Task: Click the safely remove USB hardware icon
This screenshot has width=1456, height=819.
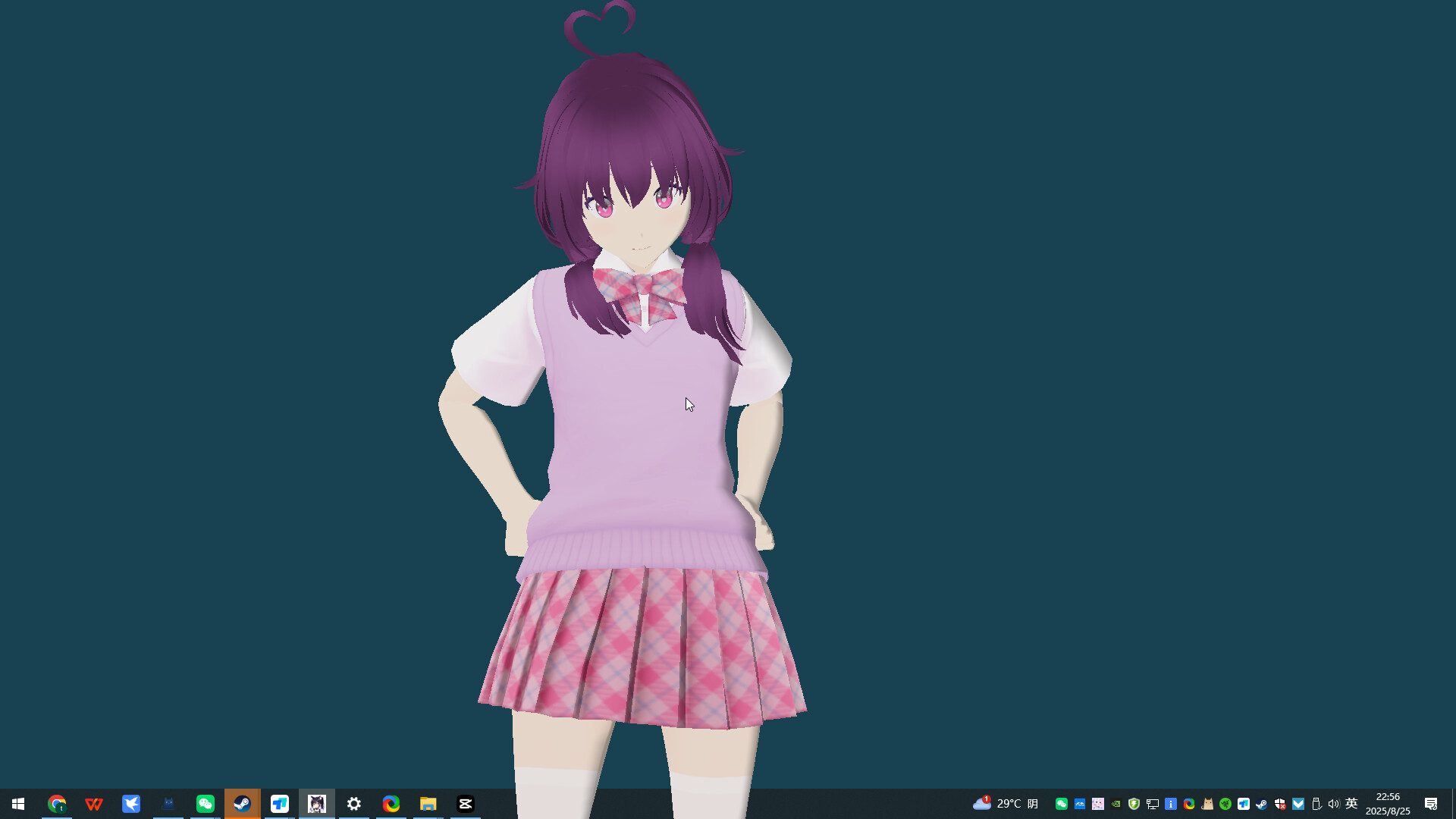Action: pos(1316,804)
